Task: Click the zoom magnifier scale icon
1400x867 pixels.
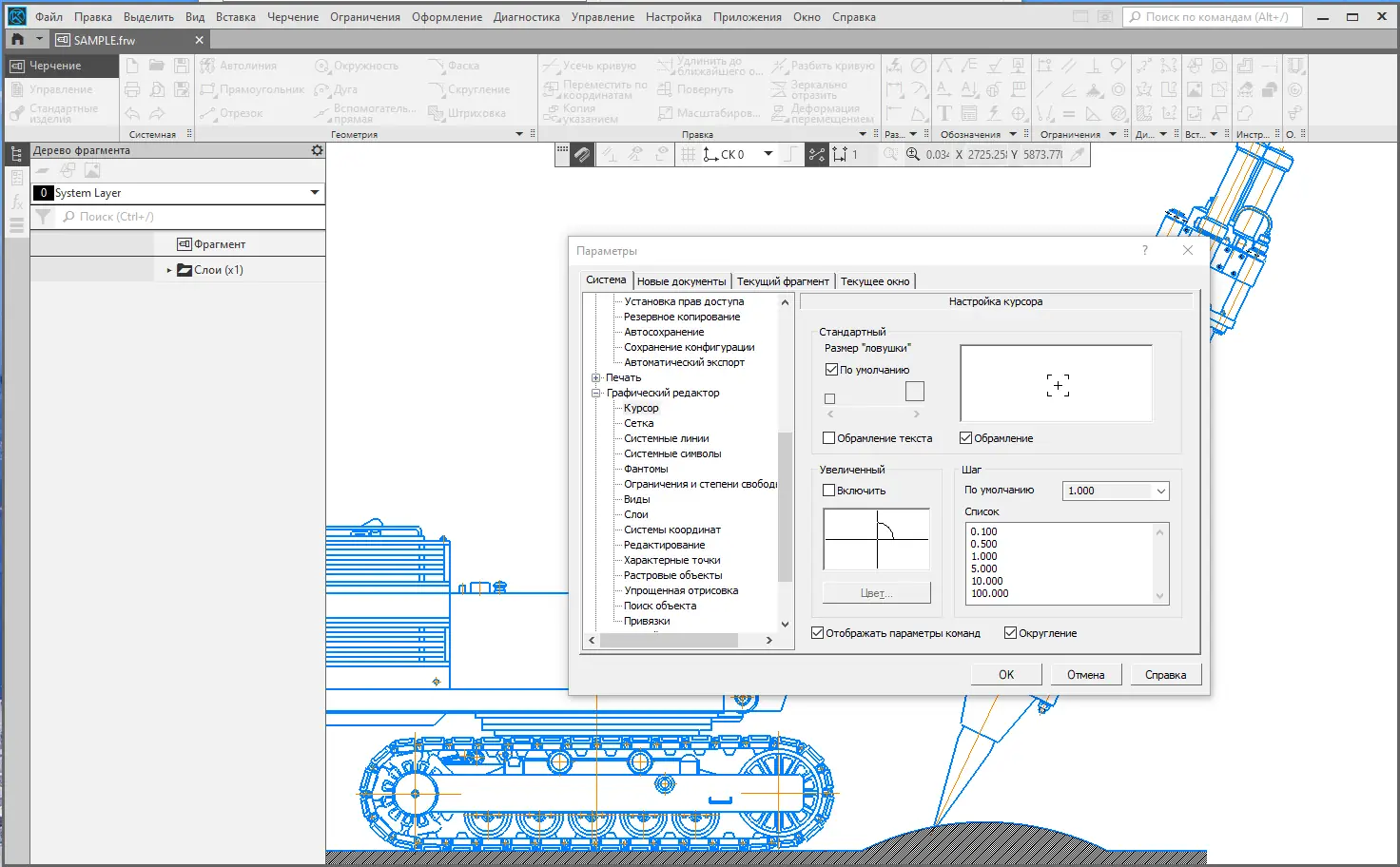Action: (x=913, y=154)
